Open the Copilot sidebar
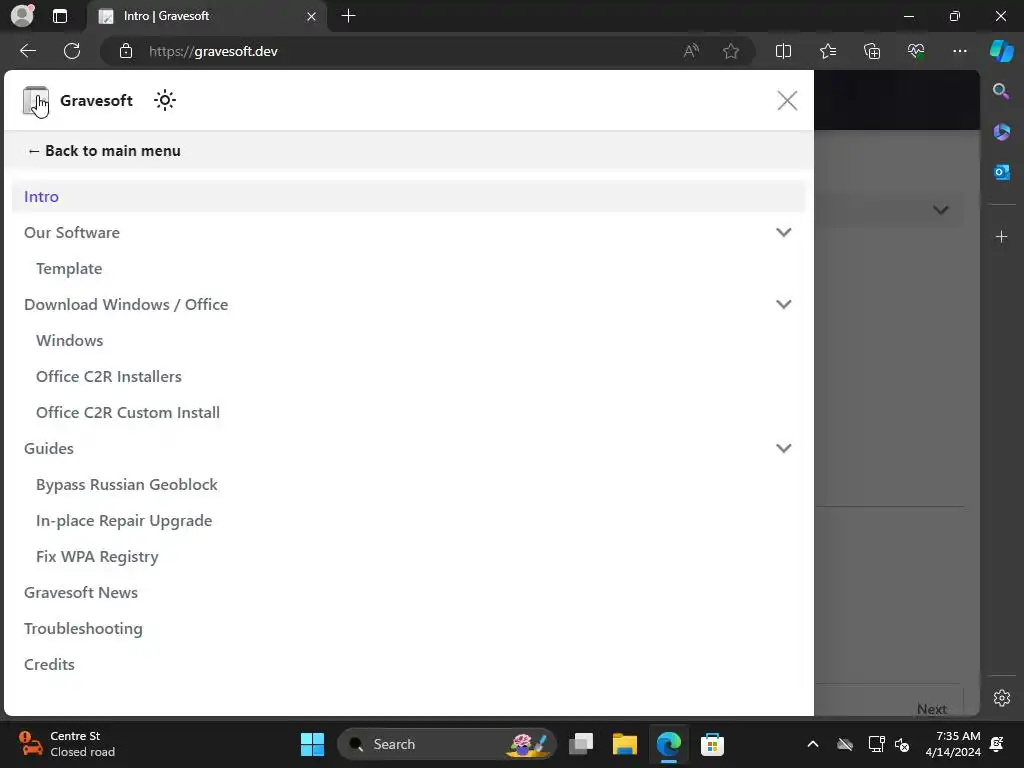Viewport: 1024px width, 768px height. point(1002,51)
